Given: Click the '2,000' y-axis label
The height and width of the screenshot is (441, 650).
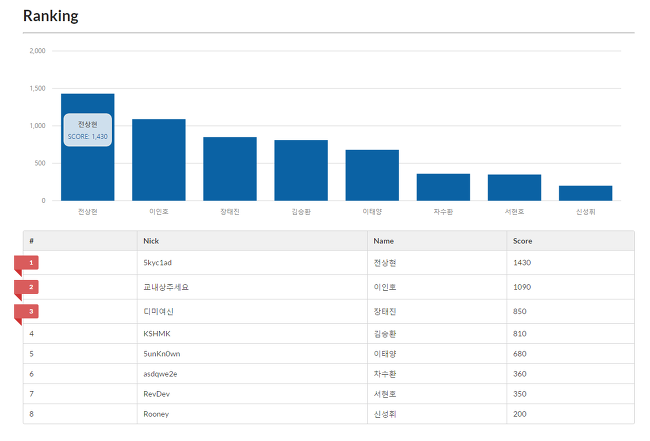Looking at the screenshot, I should (37, 51).
